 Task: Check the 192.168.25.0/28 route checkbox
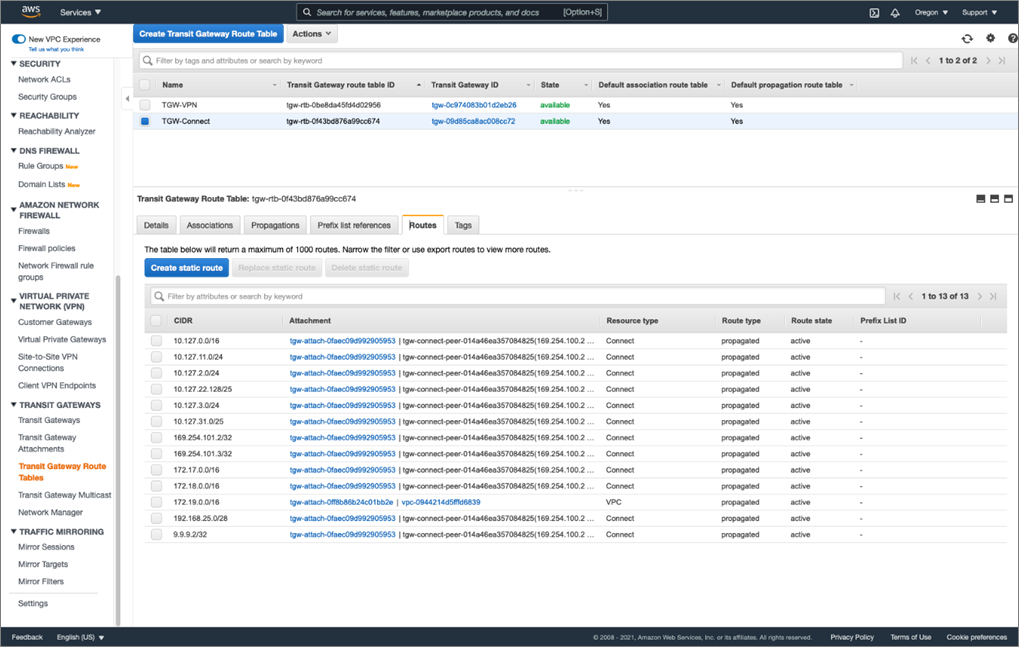click(156, 518)
